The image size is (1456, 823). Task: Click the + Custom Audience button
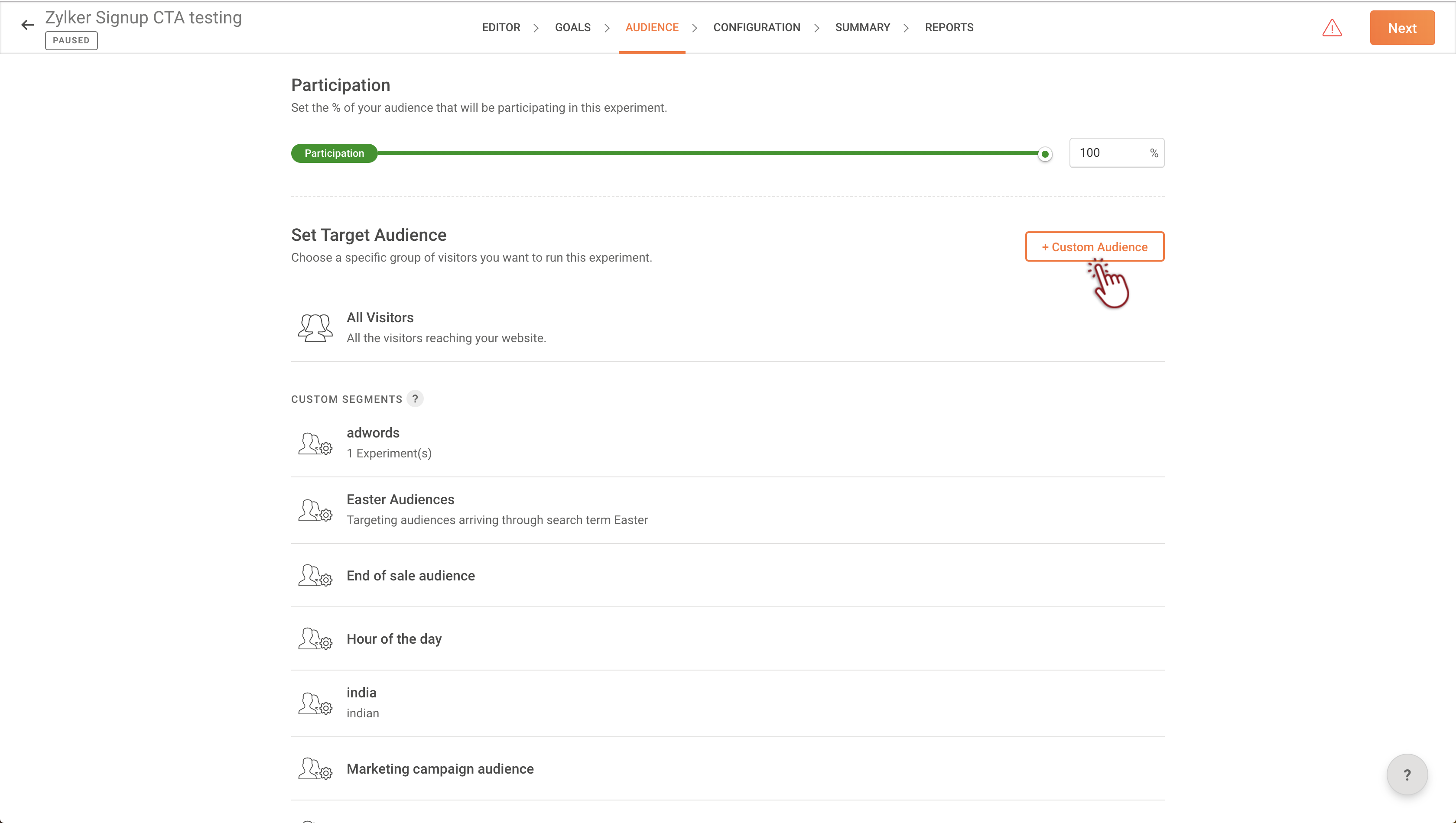1094,247
